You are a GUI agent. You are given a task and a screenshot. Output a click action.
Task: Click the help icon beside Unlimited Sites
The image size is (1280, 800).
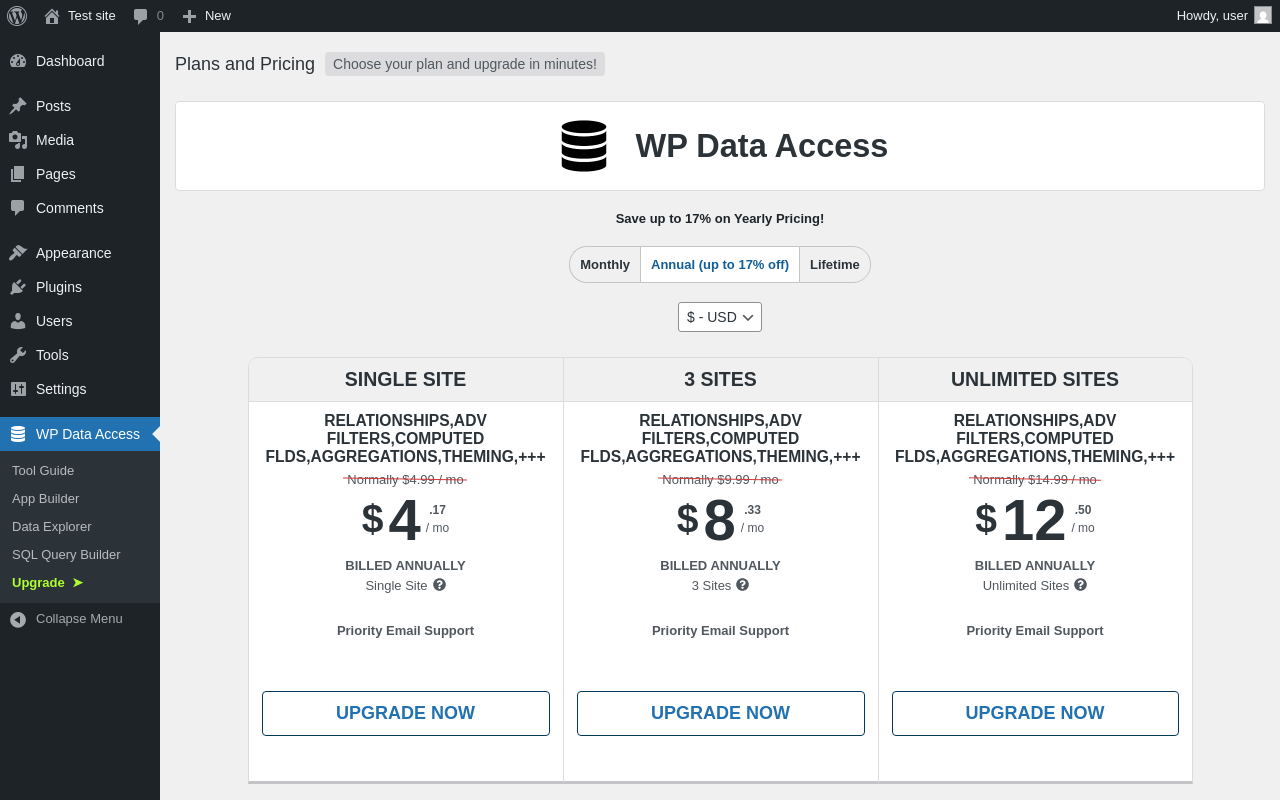(x=1081, y=585)
